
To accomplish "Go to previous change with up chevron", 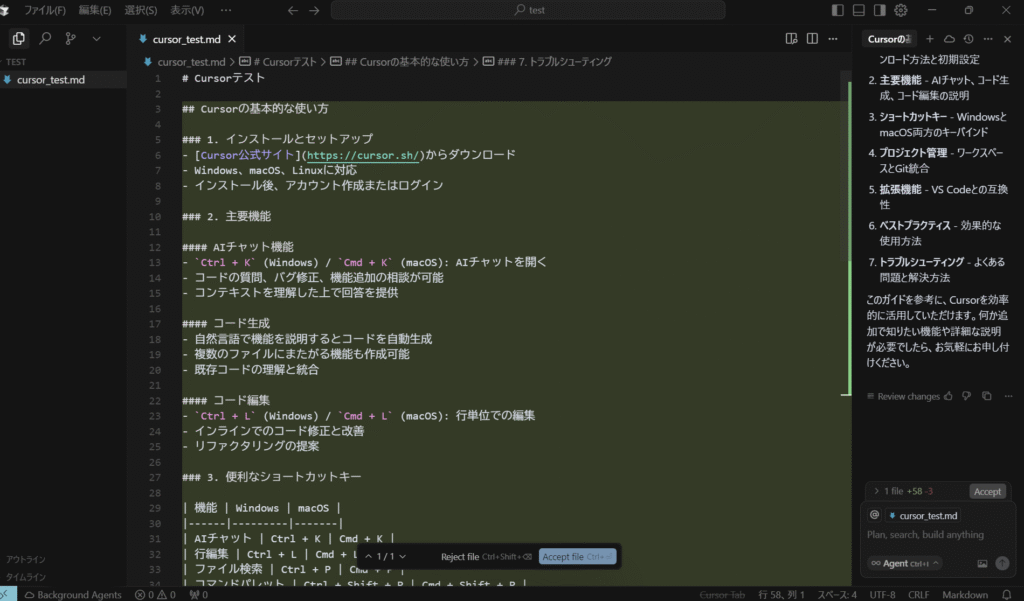I will [368, 557].
